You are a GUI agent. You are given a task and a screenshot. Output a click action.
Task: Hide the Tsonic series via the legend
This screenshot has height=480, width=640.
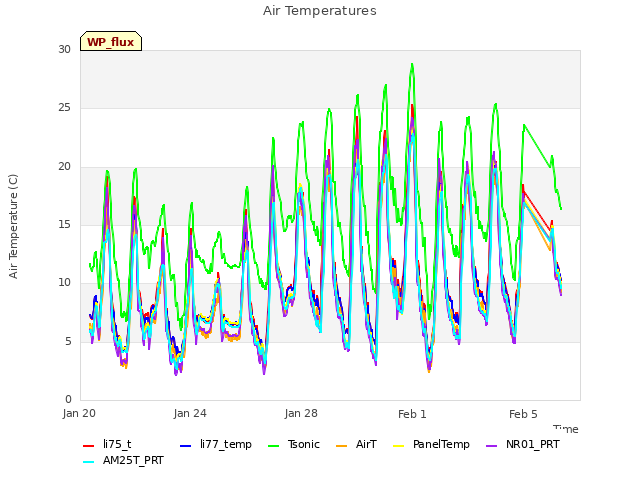coord(294,444)
